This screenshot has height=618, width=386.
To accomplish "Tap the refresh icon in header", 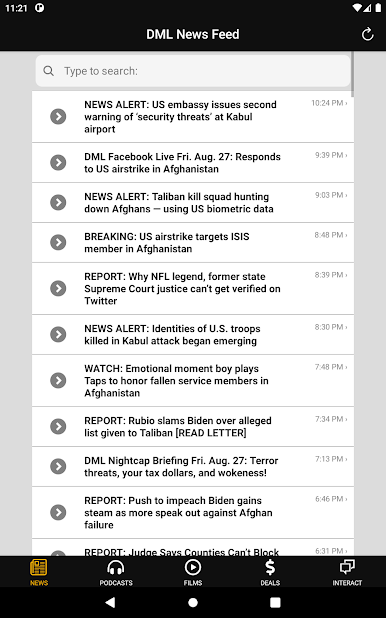I will (x=367, y=34).
